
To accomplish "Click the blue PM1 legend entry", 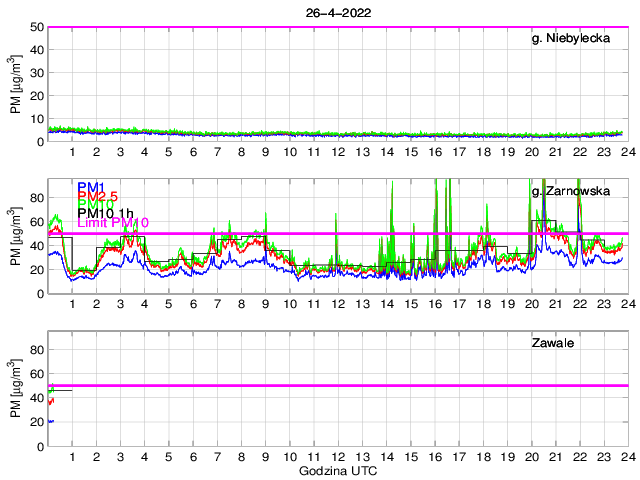I will (x=90, y=187).
